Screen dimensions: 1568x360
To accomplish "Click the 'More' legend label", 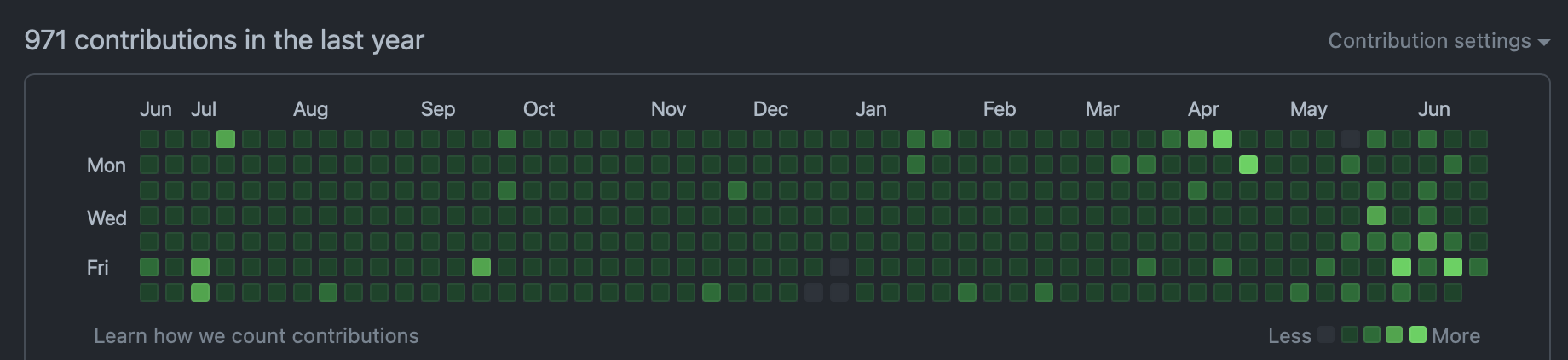I will click(x=1456, y=336).
